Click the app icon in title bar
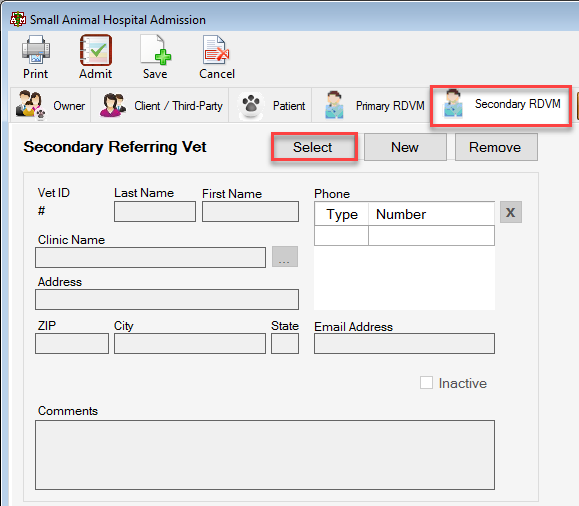 (18, 19)
